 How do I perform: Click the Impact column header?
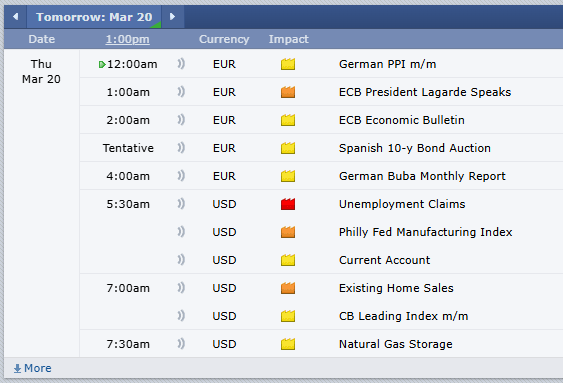tap(289, 39)
